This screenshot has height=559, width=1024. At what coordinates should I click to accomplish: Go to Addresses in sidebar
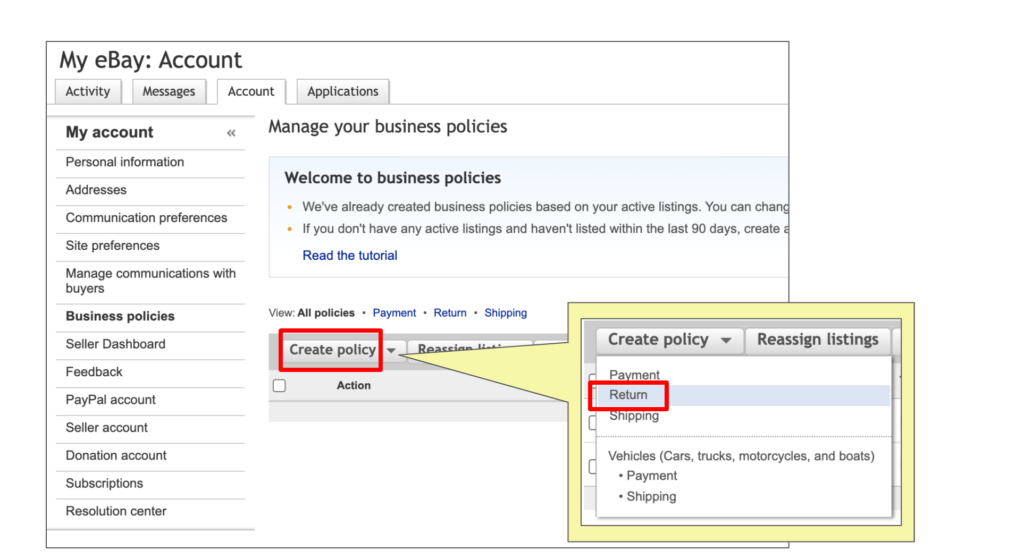(96, 190)
